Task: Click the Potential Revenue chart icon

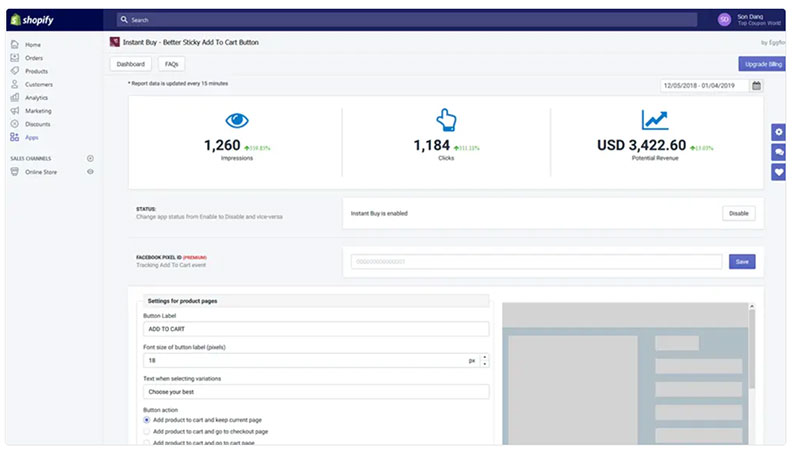Action: coord(655,120)
